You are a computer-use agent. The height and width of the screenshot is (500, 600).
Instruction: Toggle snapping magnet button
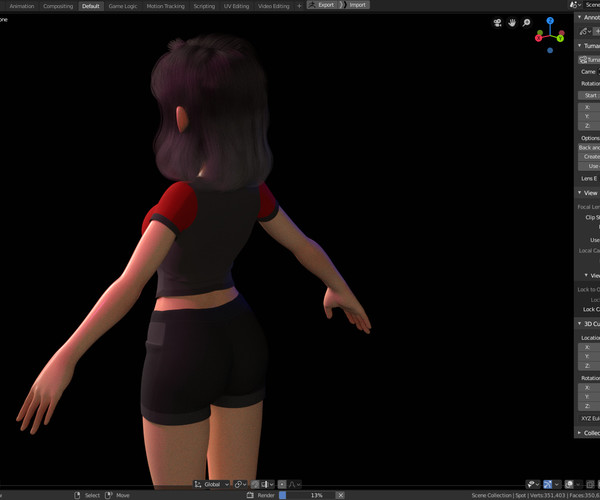255,485
